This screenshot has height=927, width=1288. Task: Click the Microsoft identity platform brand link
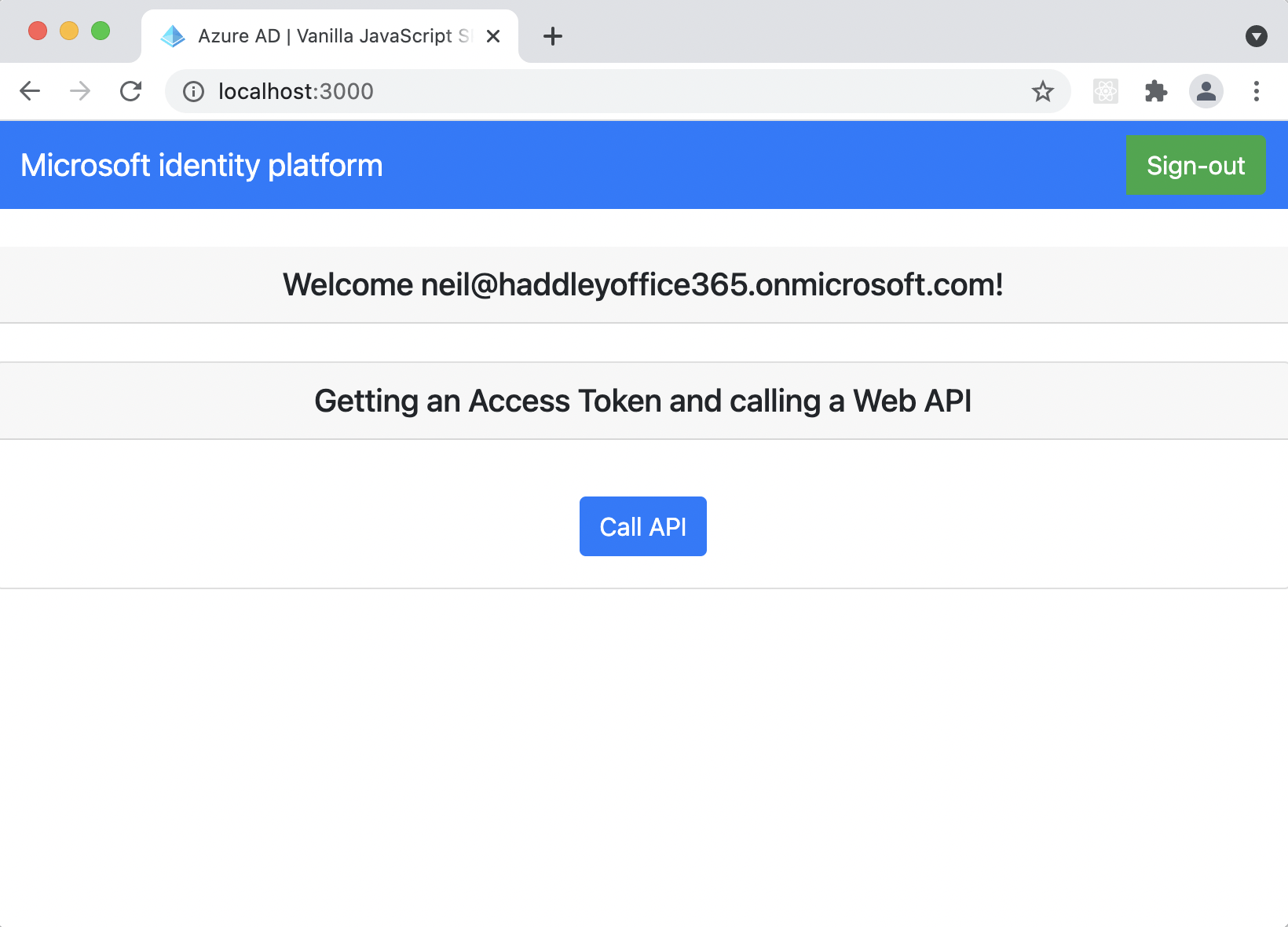pos(202,165)
